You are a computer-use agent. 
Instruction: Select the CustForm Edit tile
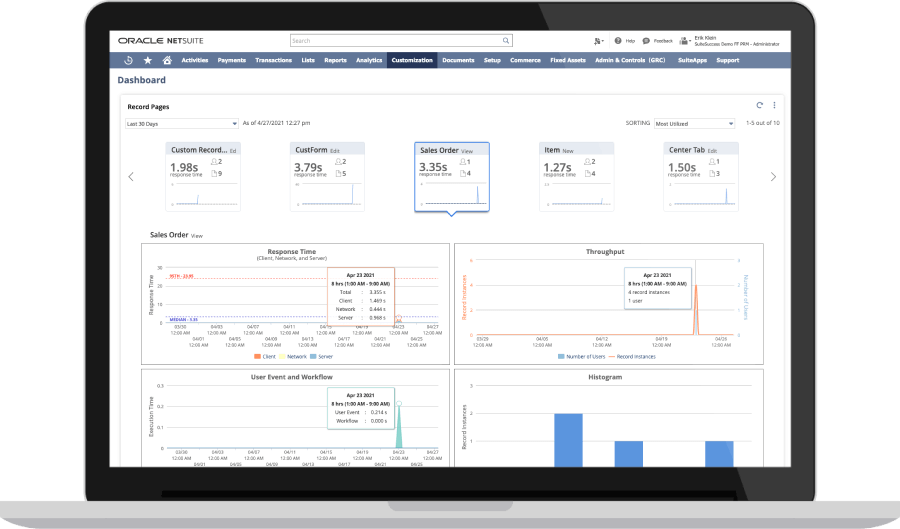tap(328, 176)
